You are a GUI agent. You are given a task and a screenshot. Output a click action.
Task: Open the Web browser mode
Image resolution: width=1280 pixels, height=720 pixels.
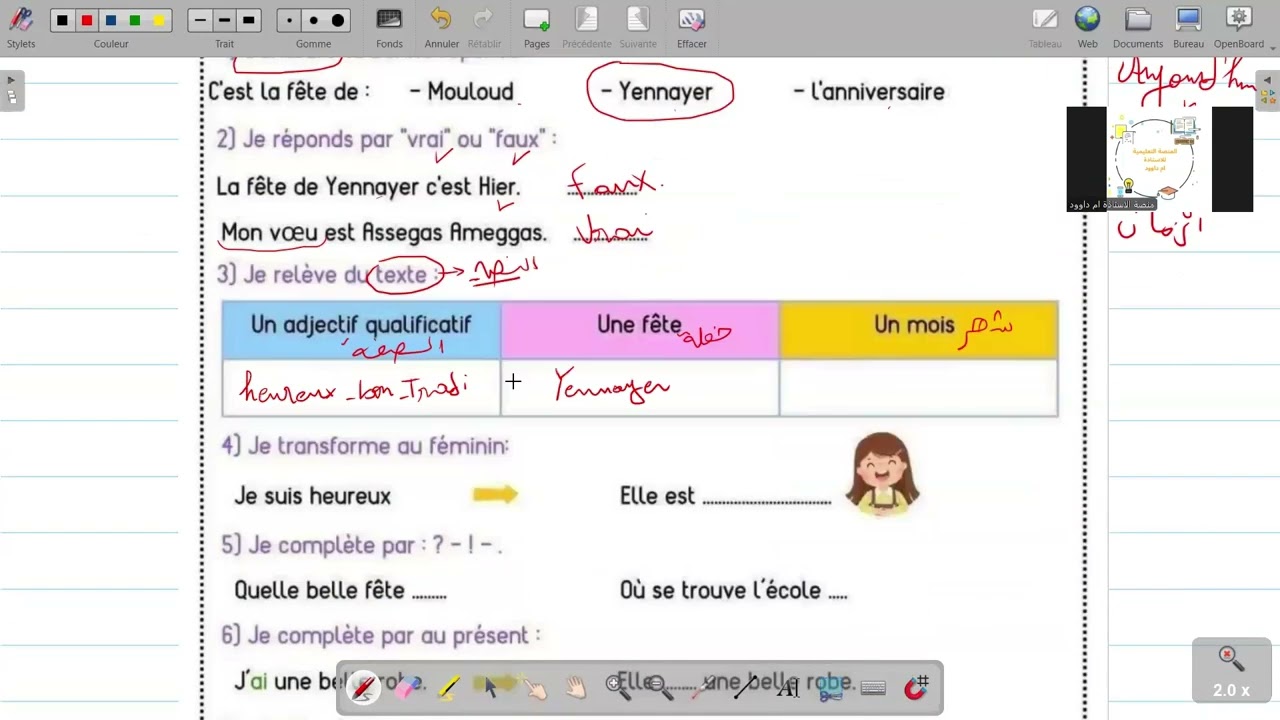click(1087, 27)
